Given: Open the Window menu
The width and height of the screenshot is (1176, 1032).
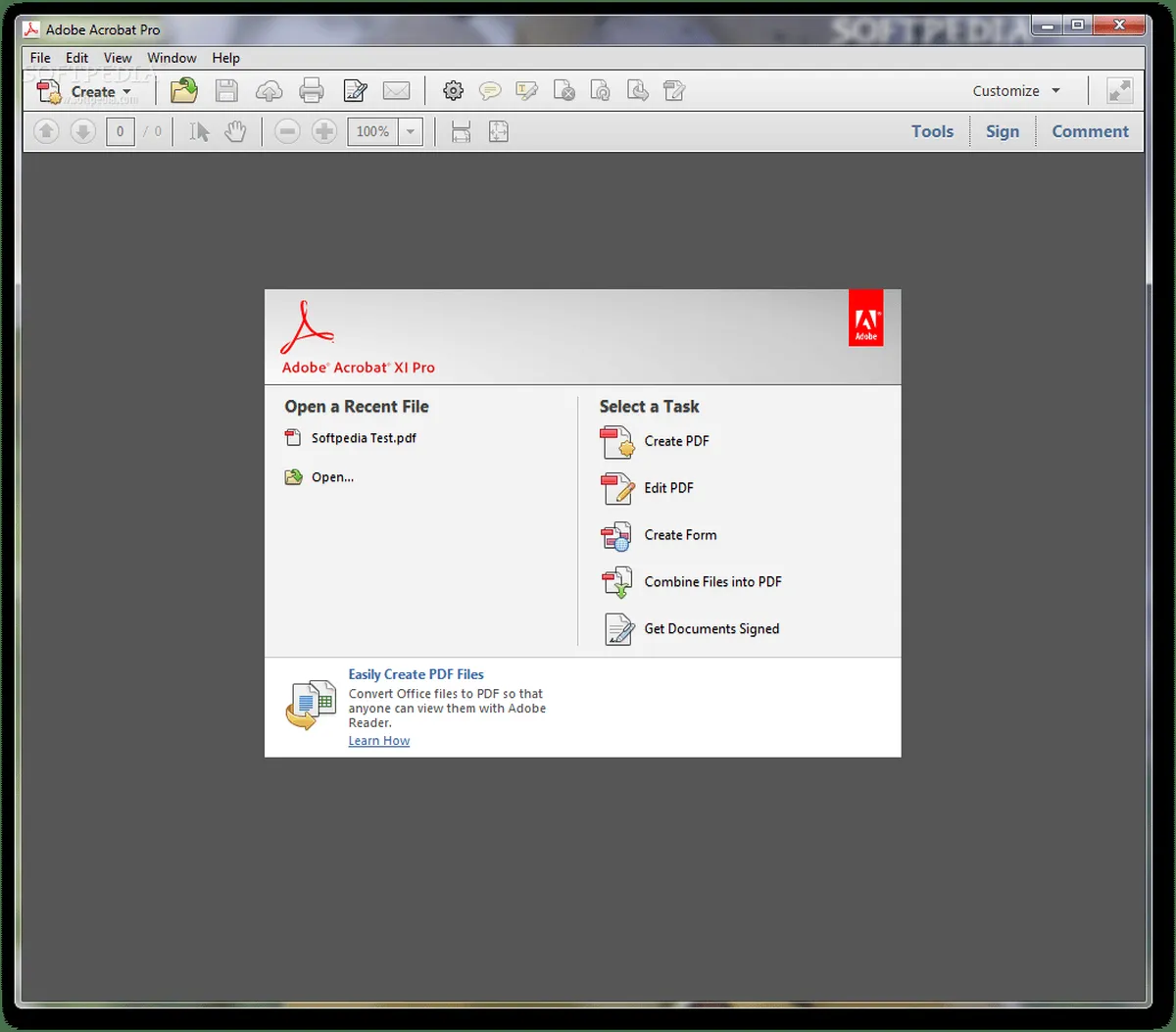Looking at the screenshot, I should tap(171, 58).
